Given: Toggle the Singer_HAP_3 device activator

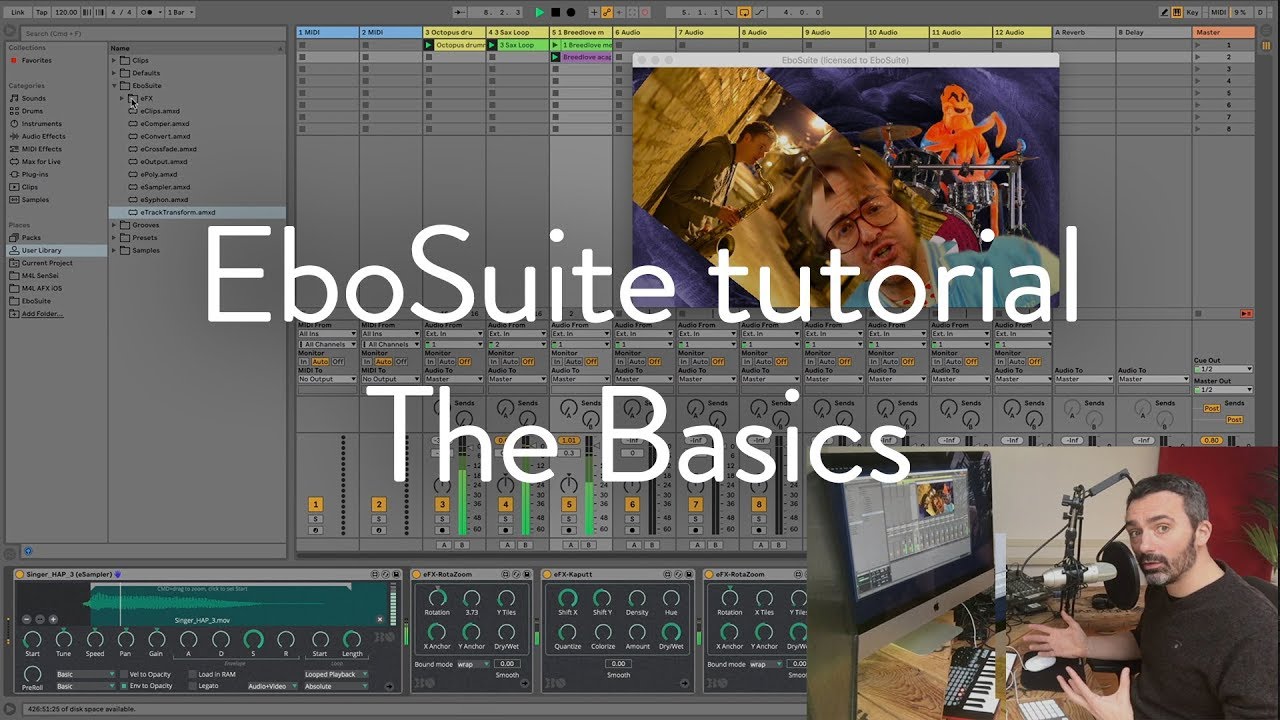Looking at the screenshot, I should coord(20,574).
